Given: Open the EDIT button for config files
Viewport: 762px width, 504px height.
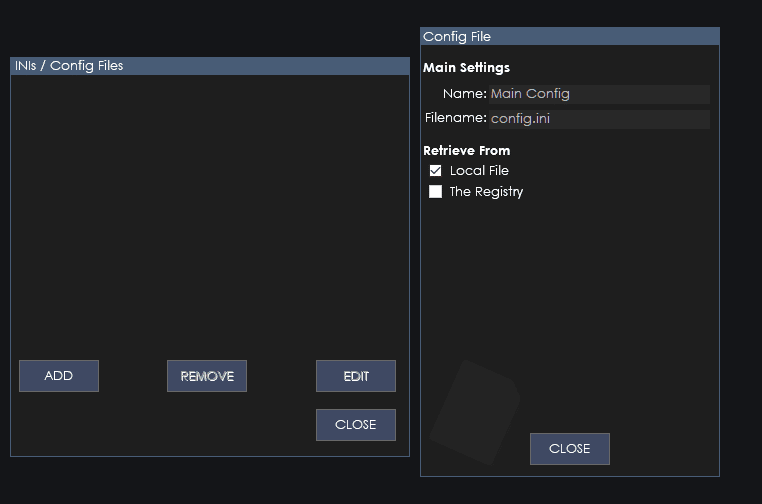Looking at the screenshot, I should click(356, 376).
